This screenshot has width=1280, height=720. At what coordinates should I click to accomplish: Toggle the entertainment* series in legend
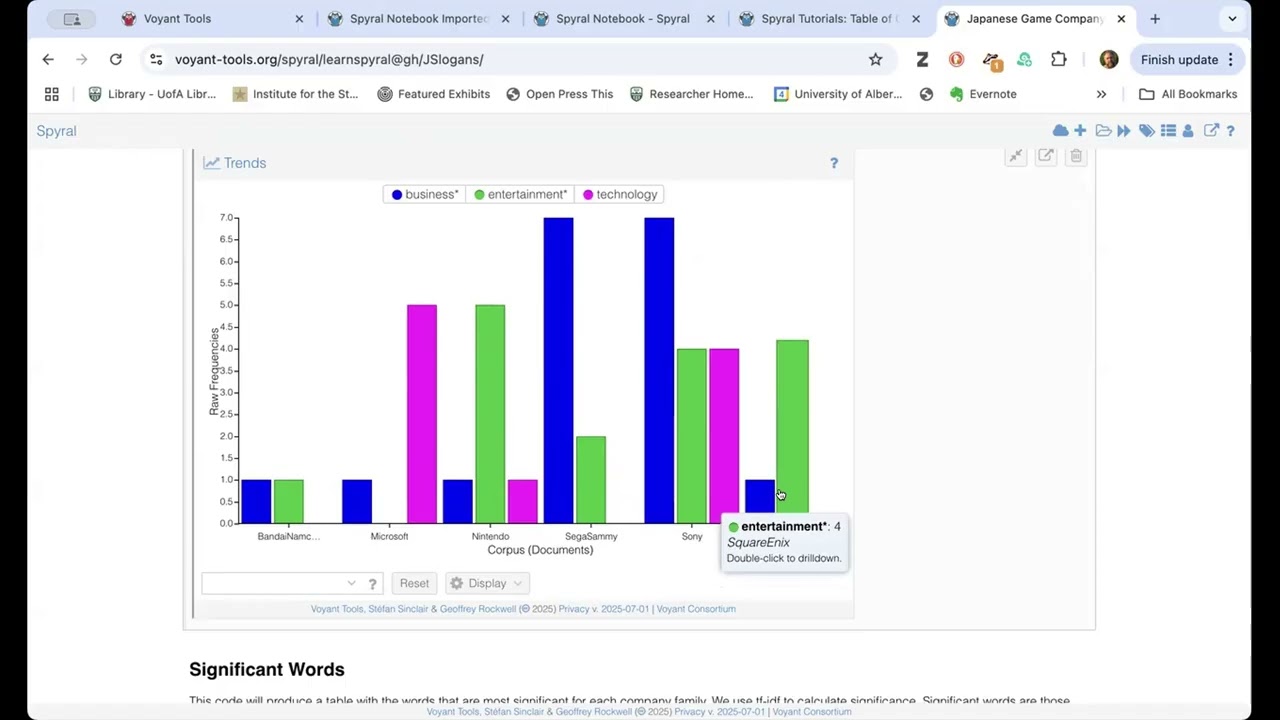(520, 195)
